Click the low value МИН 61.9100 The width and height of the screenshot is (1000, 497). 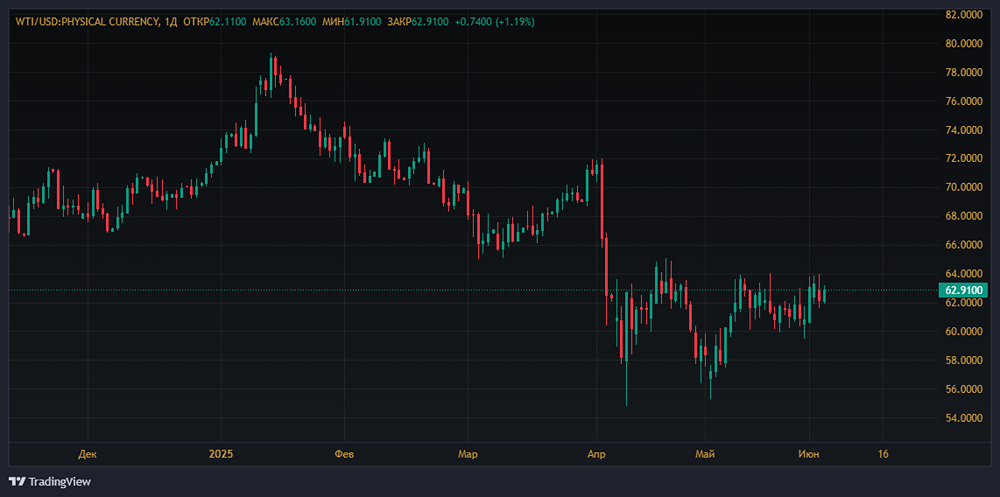coord(351,22)
